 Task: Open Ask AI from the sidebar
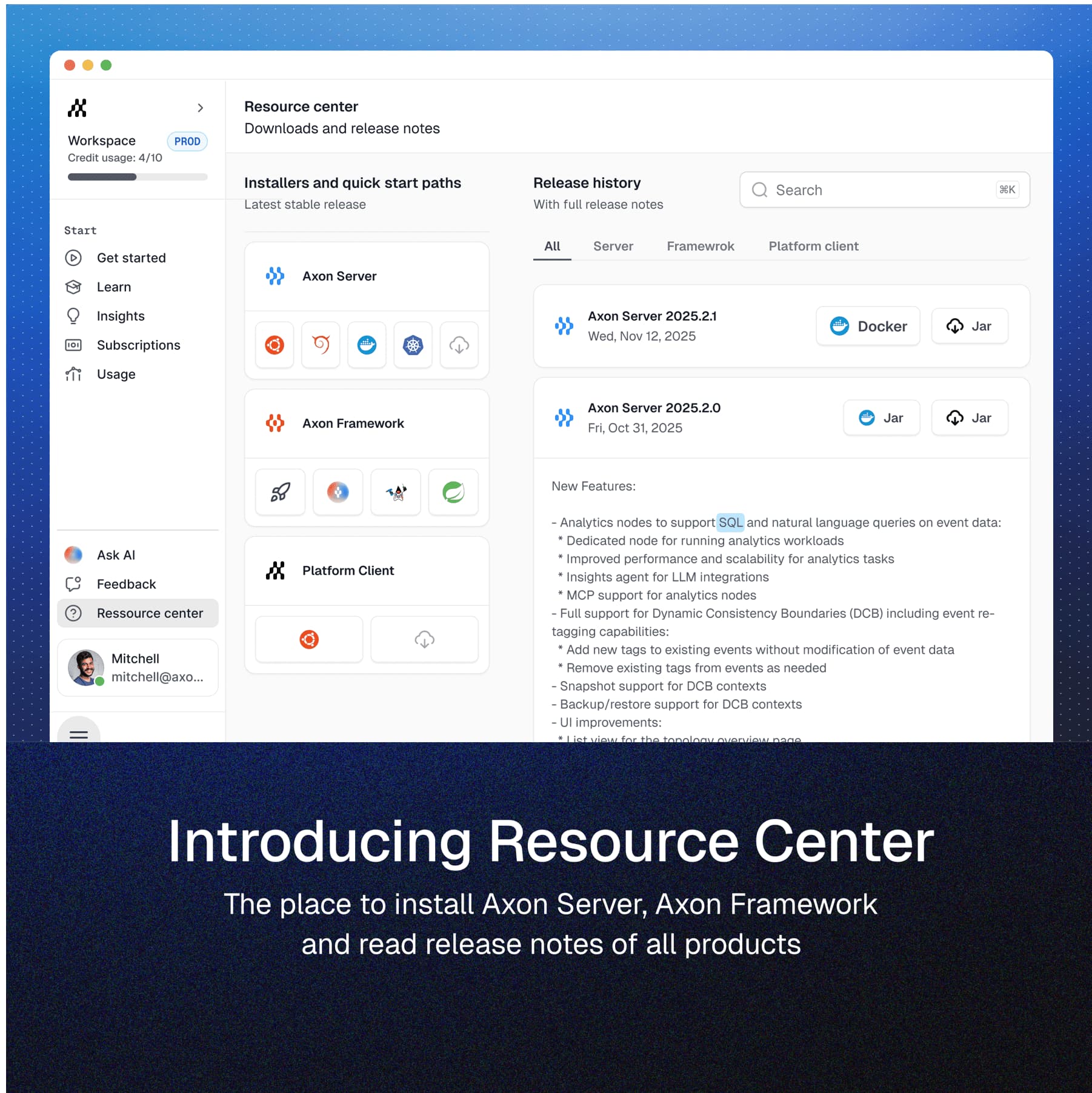coord(116,555)
